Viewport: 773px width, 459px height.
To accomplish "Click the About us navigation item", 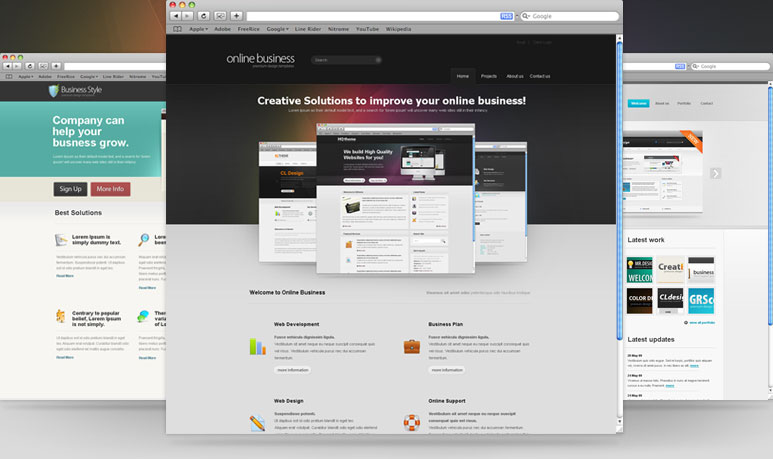I will coord(515,76).
